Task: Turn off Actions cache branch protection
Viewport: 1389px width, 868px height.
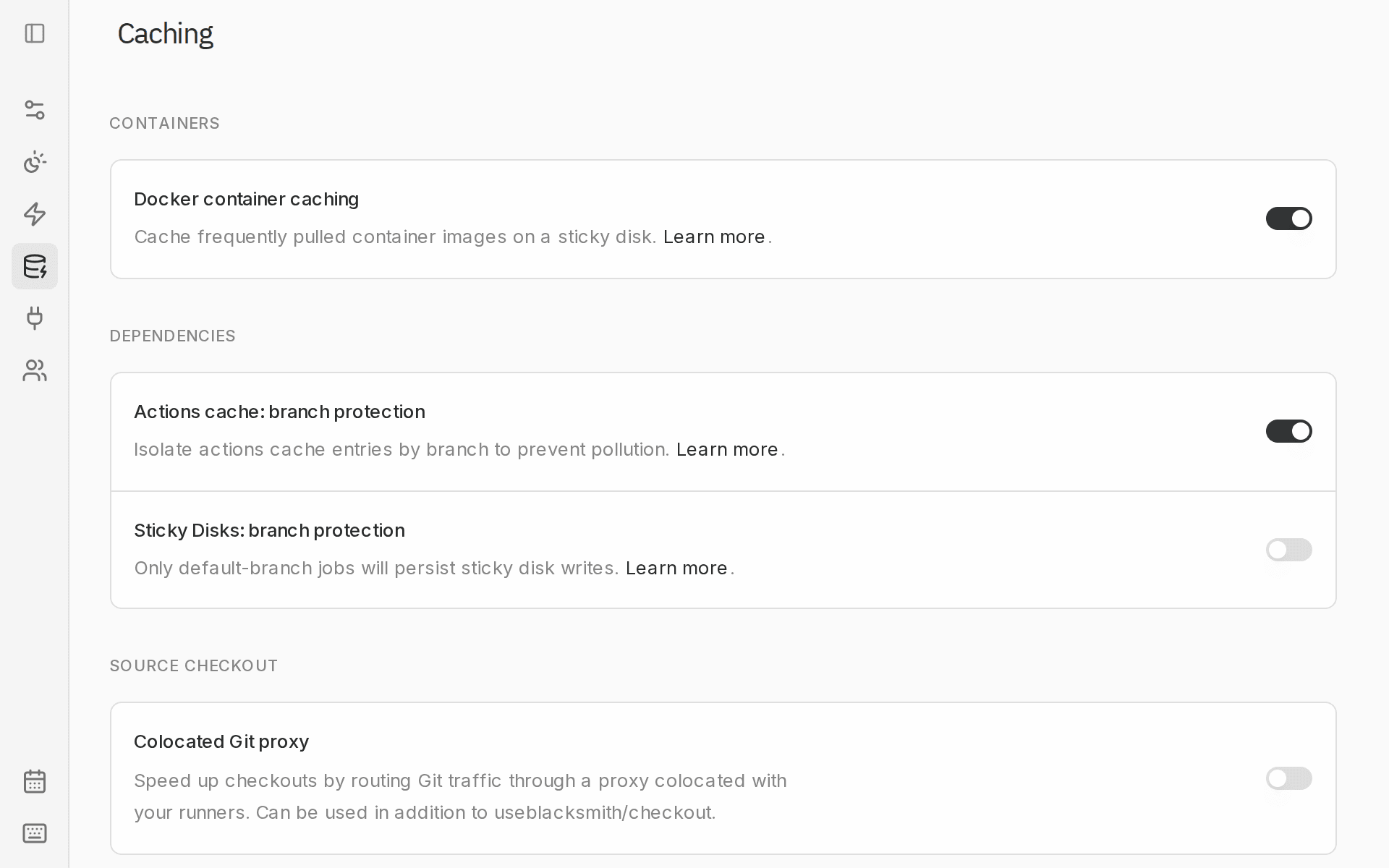Action: coord(1288,431)
